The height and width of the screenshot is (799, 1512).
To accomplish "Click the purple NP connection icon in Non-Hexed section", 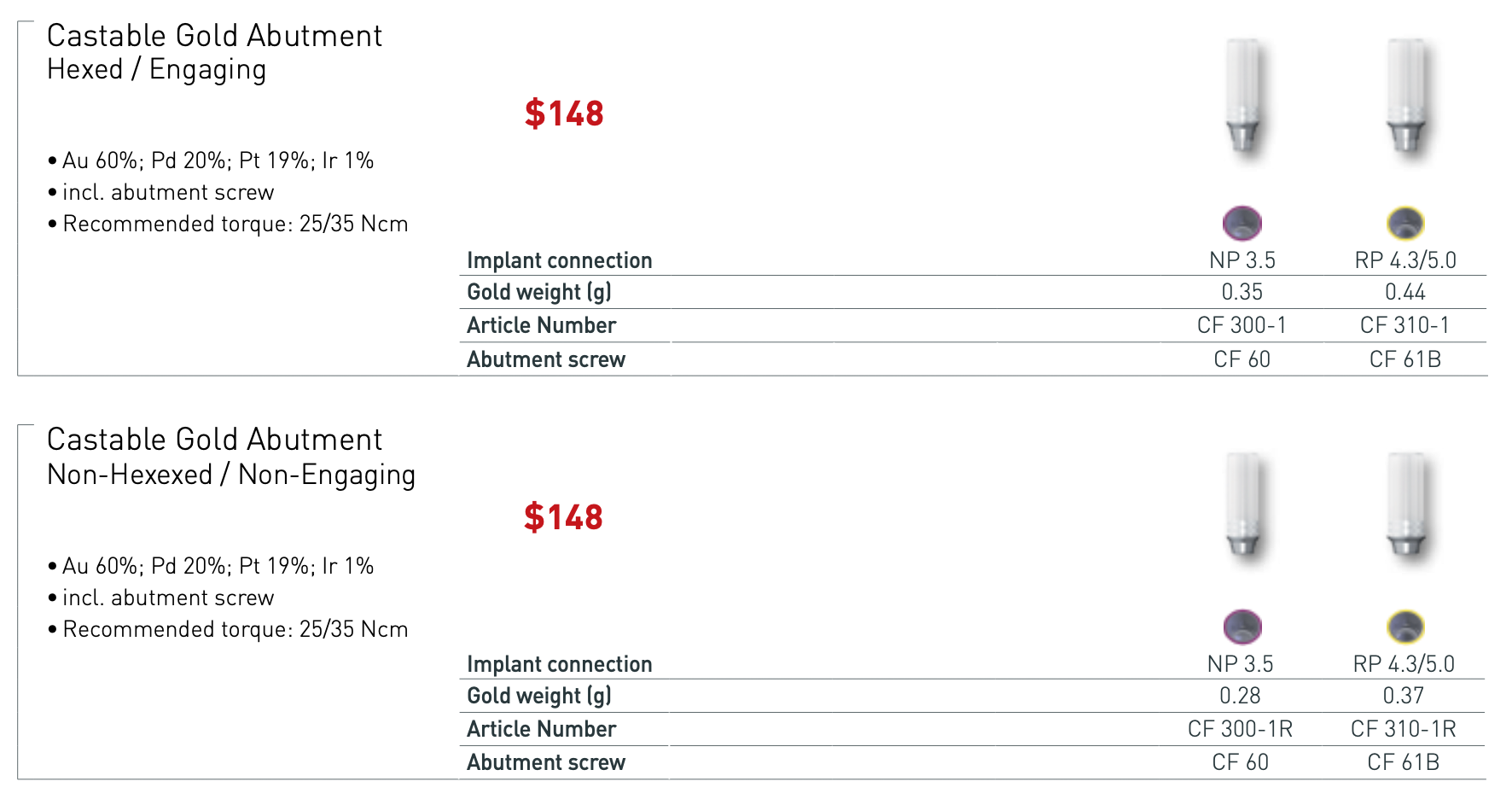I will [1242, 627].
